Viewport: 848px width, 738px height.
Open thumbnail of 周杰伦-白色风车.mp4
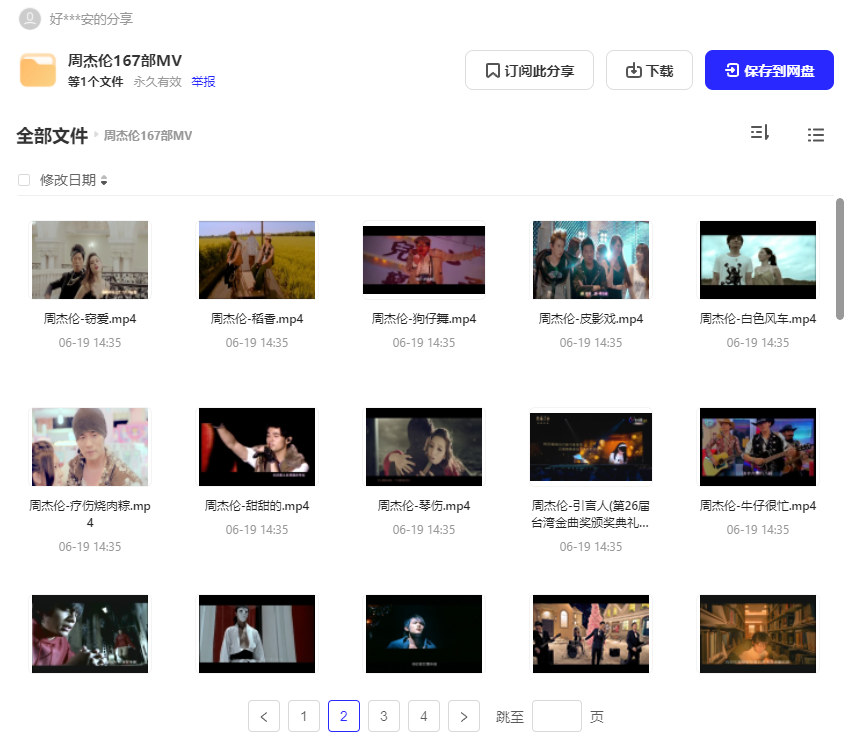[x=758, y=260]
